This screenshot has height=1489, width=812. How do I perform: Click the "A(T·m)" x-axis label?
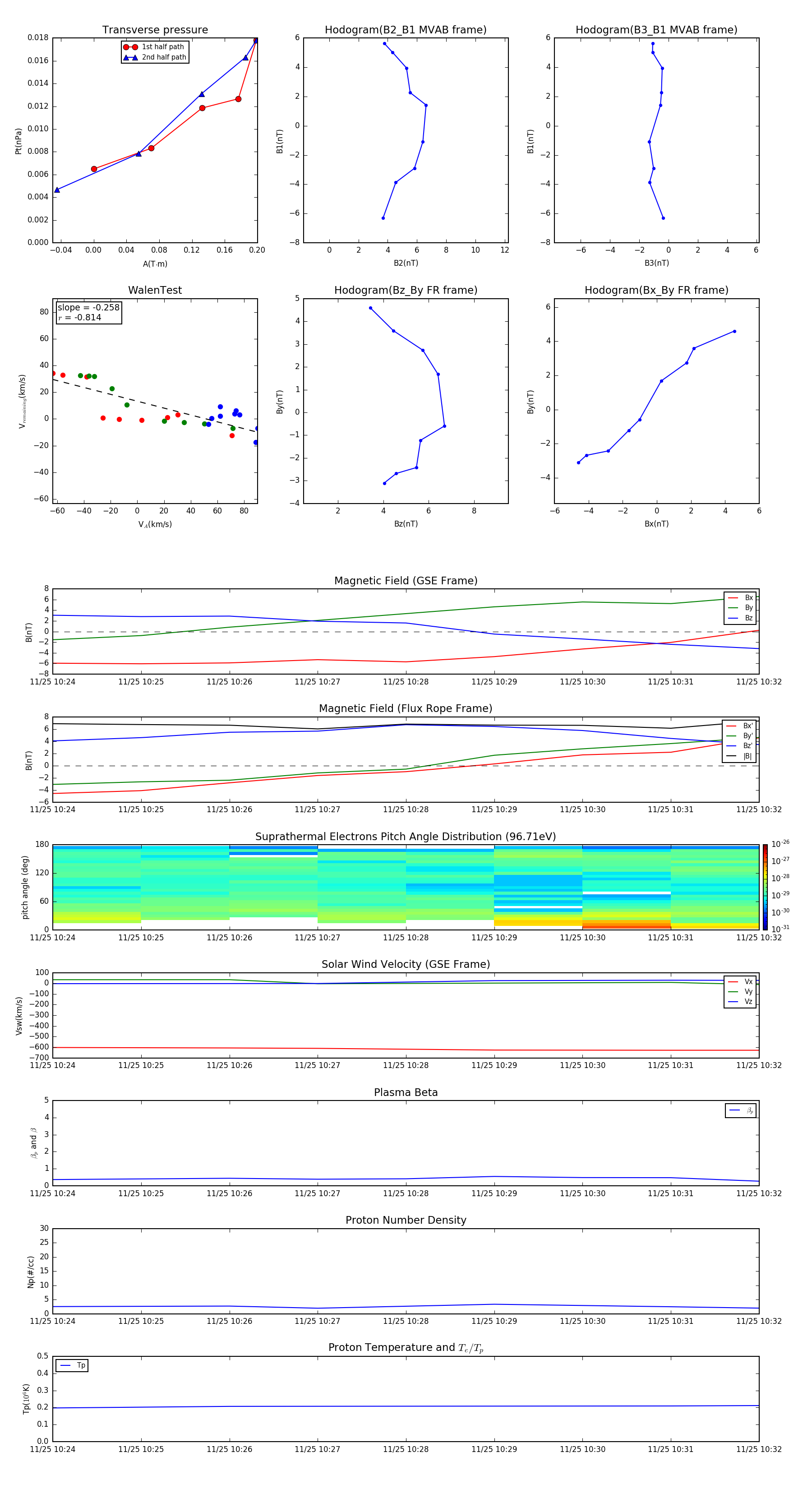(x=155, y=264)
